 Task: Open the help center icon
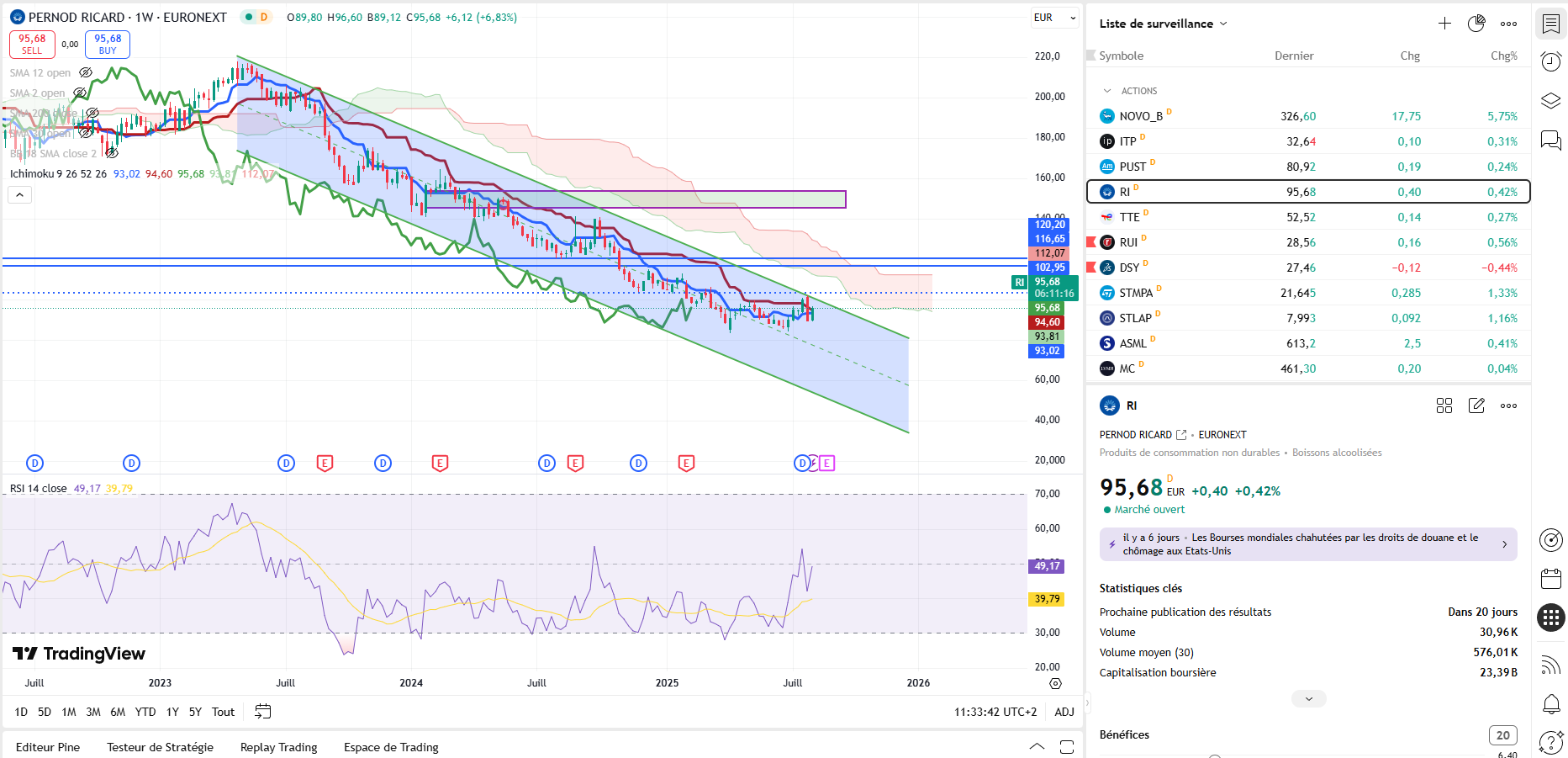(x=1550, y=742)
